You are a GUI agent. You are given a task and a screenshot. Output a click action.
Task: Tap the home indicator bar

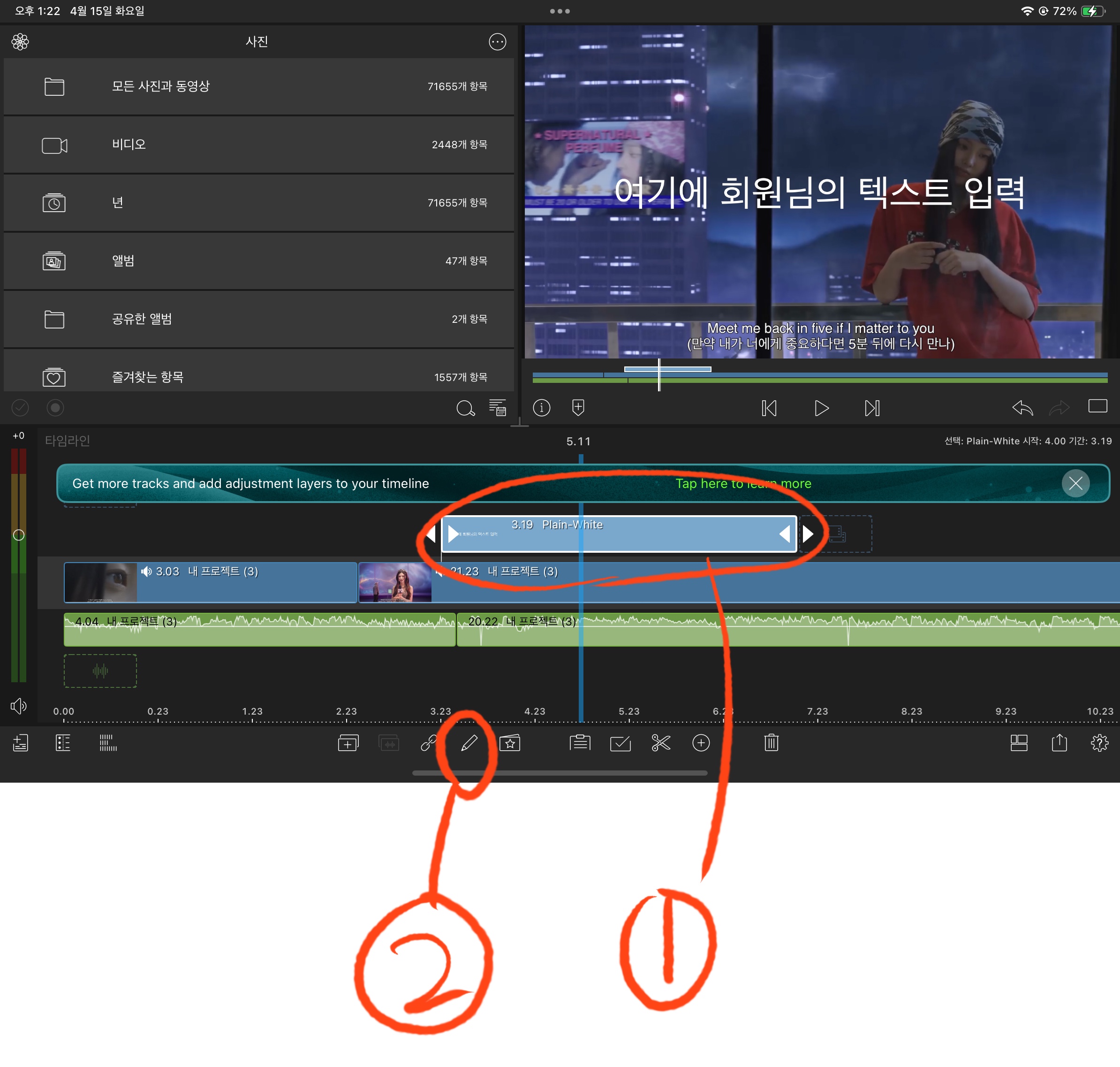click(560, 773)
